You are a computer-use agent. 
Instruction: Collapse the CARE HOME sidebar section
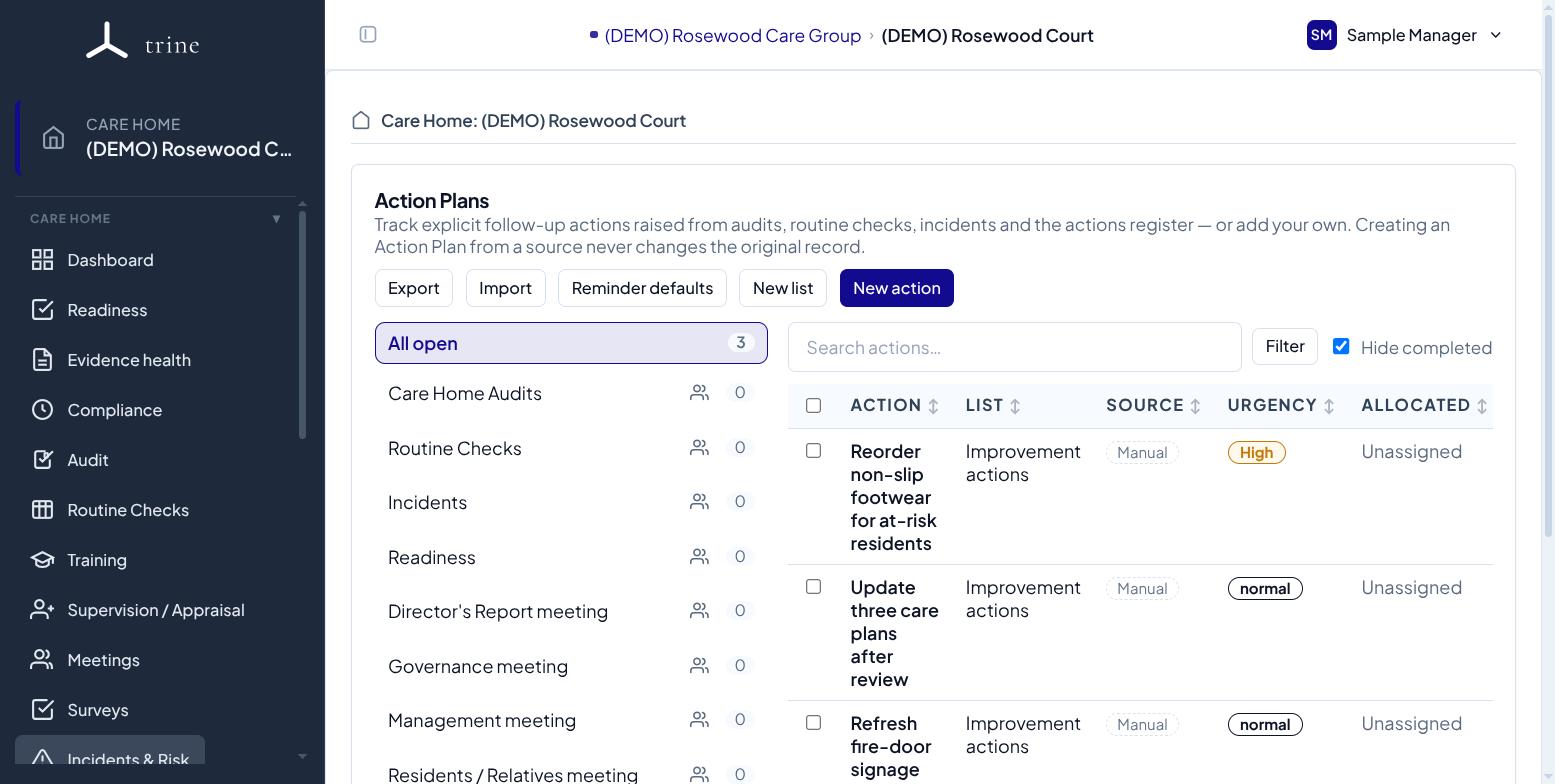(276, 219)
